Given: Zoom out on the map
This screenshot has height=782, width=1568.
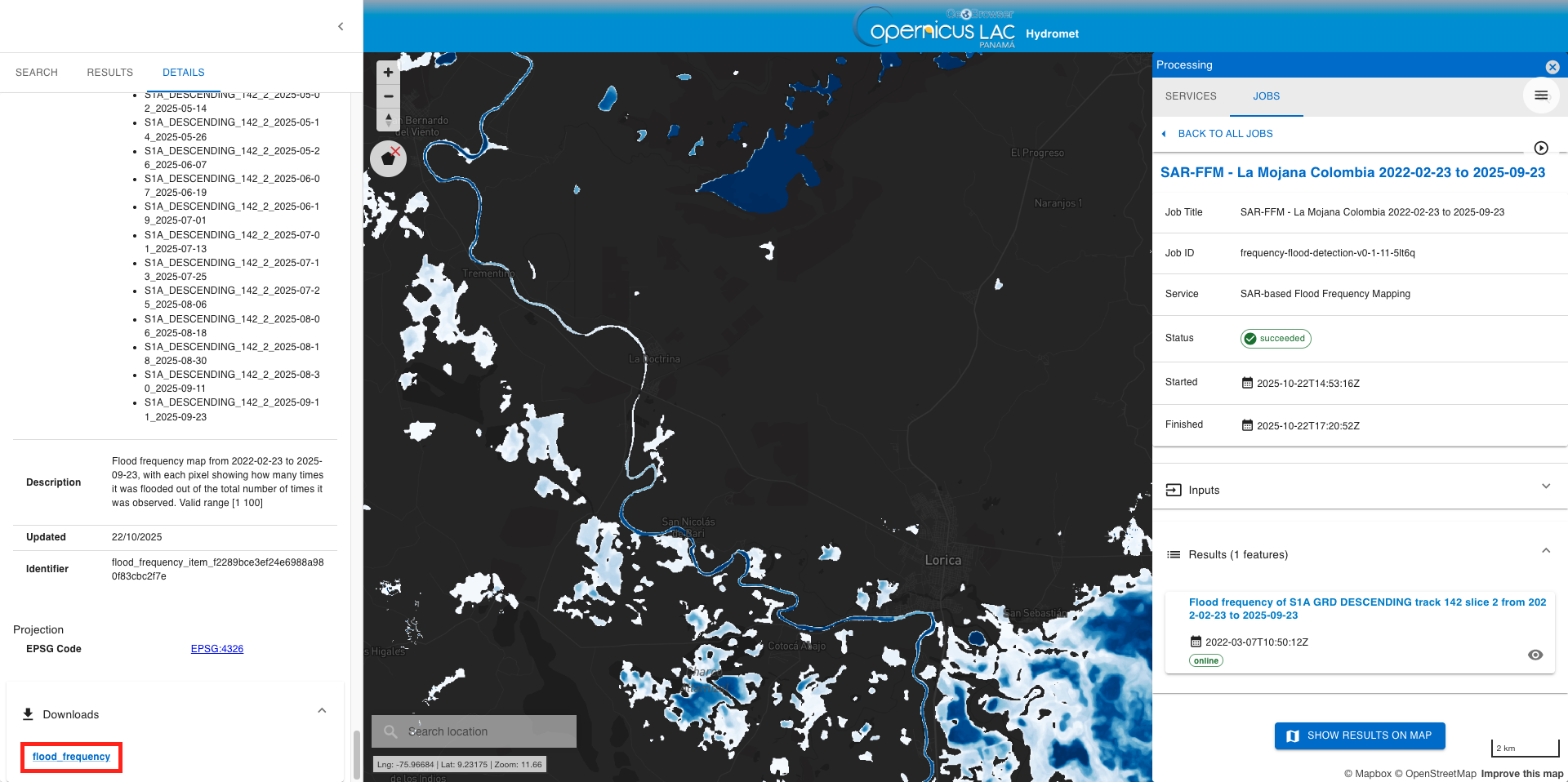Looking at the screenshot, I should [388, 96].
